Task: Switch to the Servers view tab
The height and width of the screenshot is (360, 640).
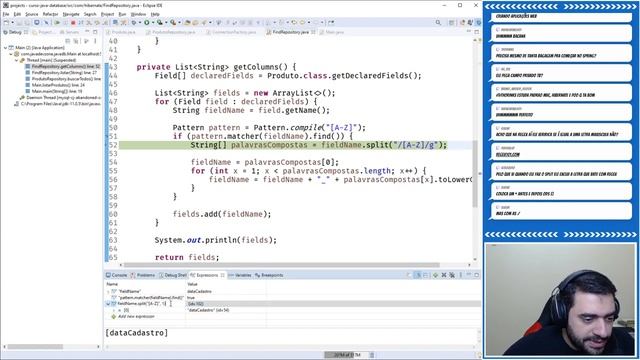Action: (x=69, y=32)
